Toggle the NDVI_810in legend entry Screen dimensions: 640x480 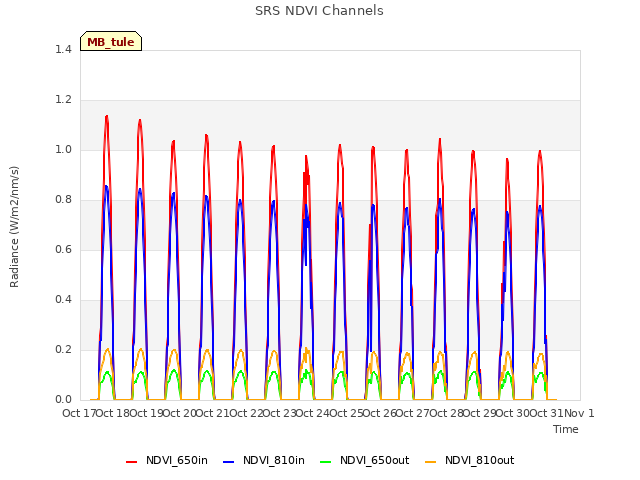264,460
